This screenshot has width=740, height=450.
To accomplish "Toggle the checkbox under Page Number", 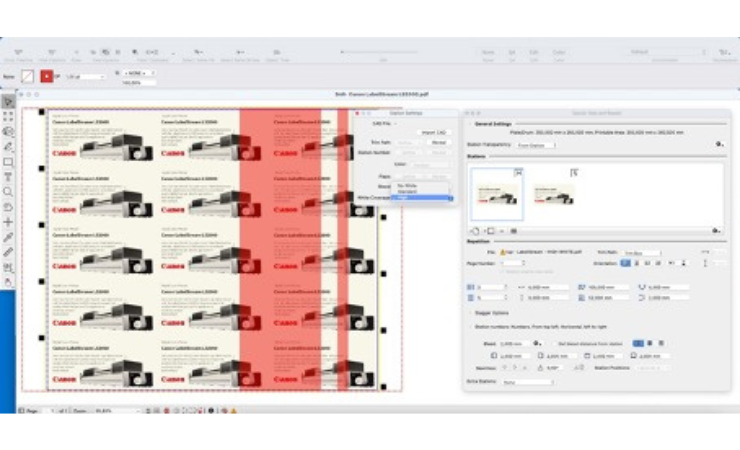I will tap(502, 272).
